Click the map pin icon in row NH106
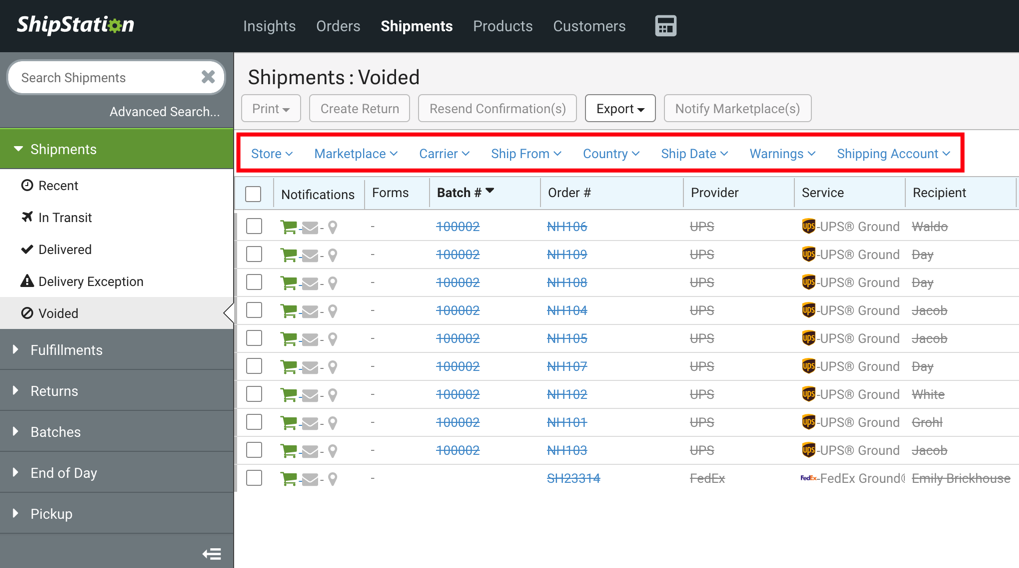The width and height of the screenshot is (1019, 568). pyautogui.click(x=332, y=227)
